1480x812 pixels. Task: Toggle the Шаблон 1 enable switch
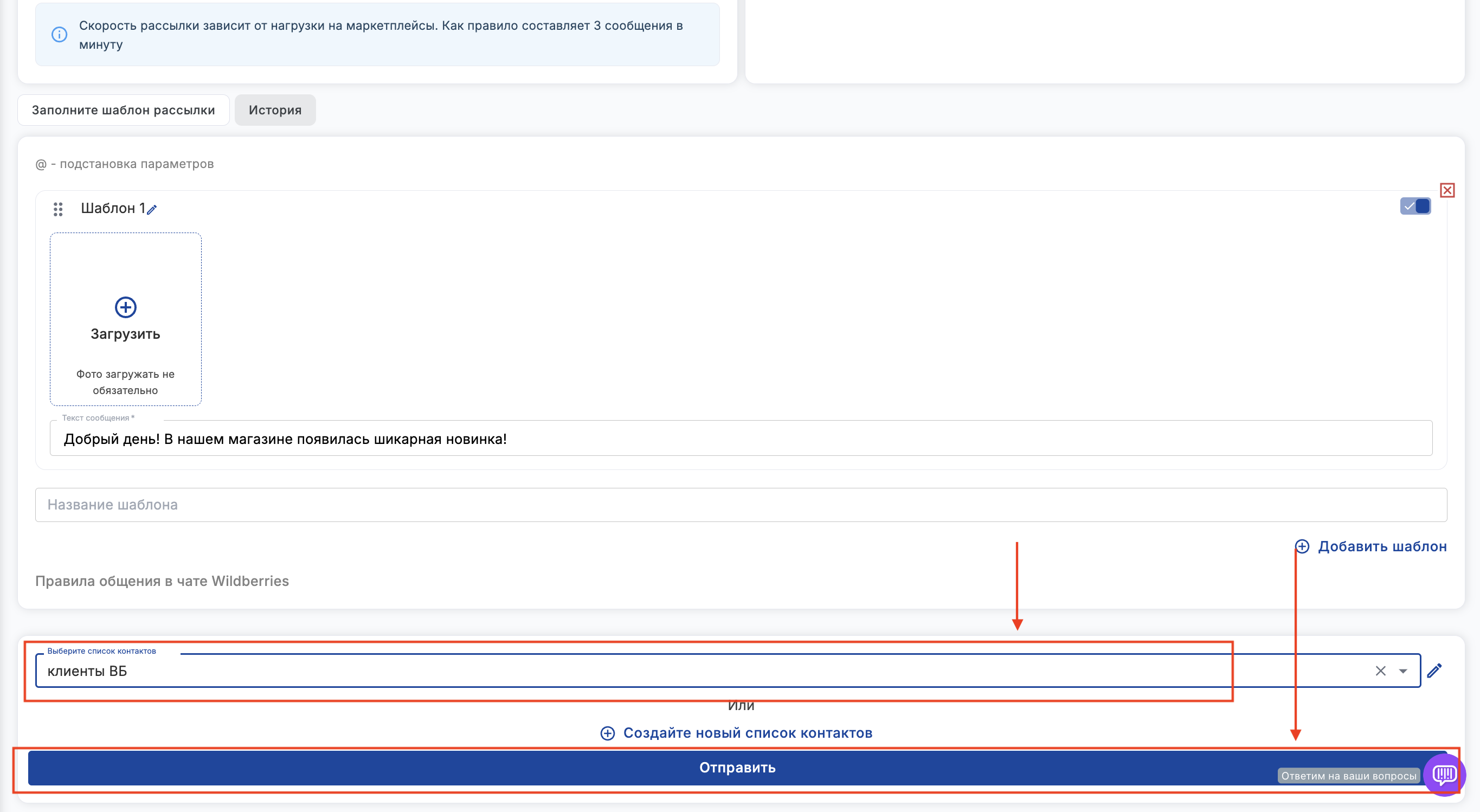tap(1415, 206)
